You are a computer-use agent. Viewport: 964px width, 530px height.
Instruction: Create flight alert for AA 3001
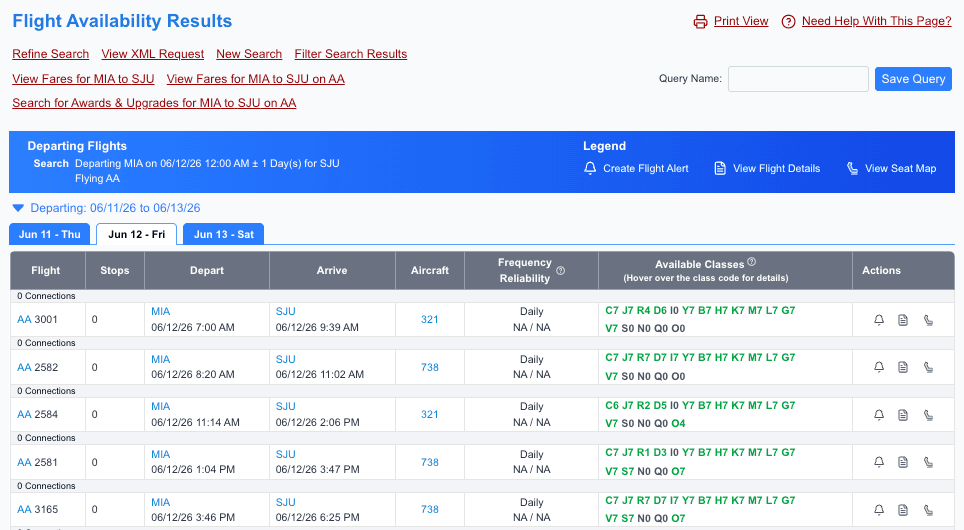click(879, 320)
